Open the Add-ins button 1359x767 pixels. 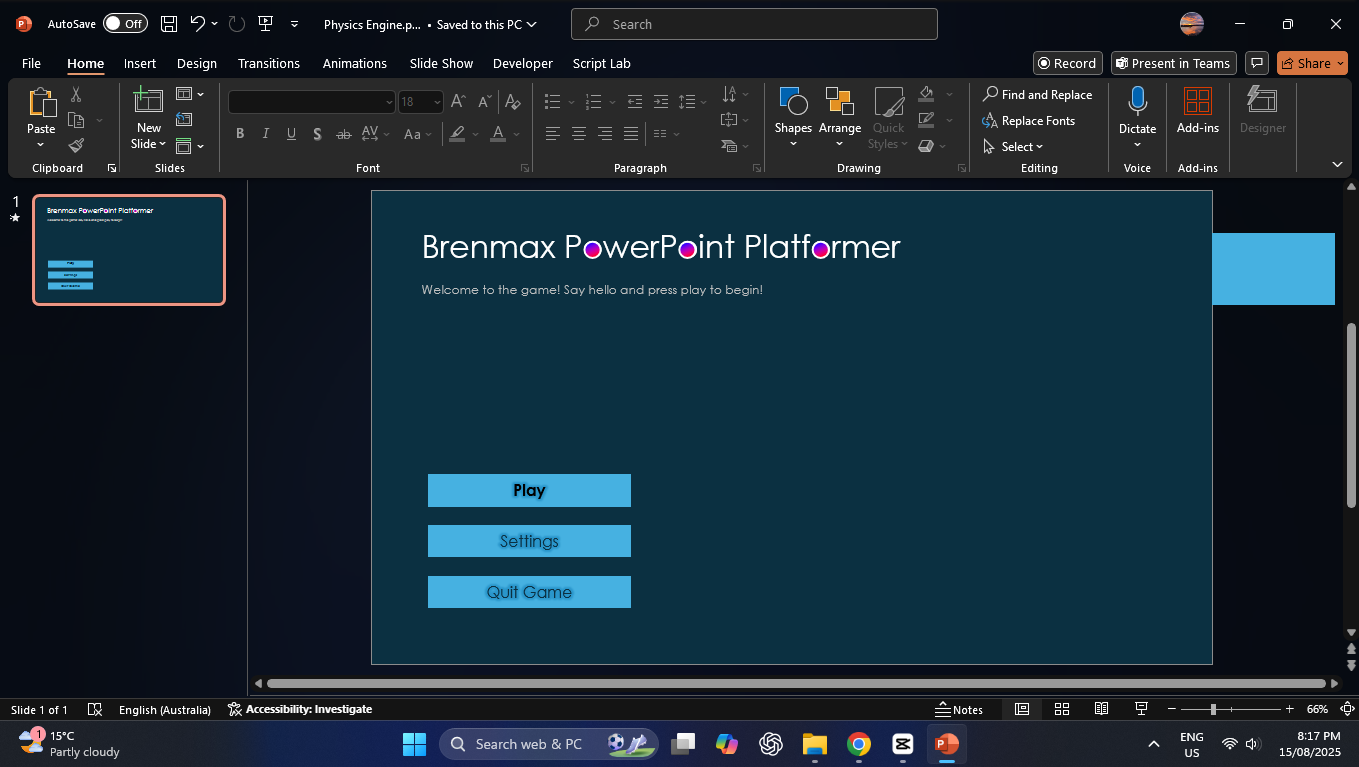point(1197,110)
